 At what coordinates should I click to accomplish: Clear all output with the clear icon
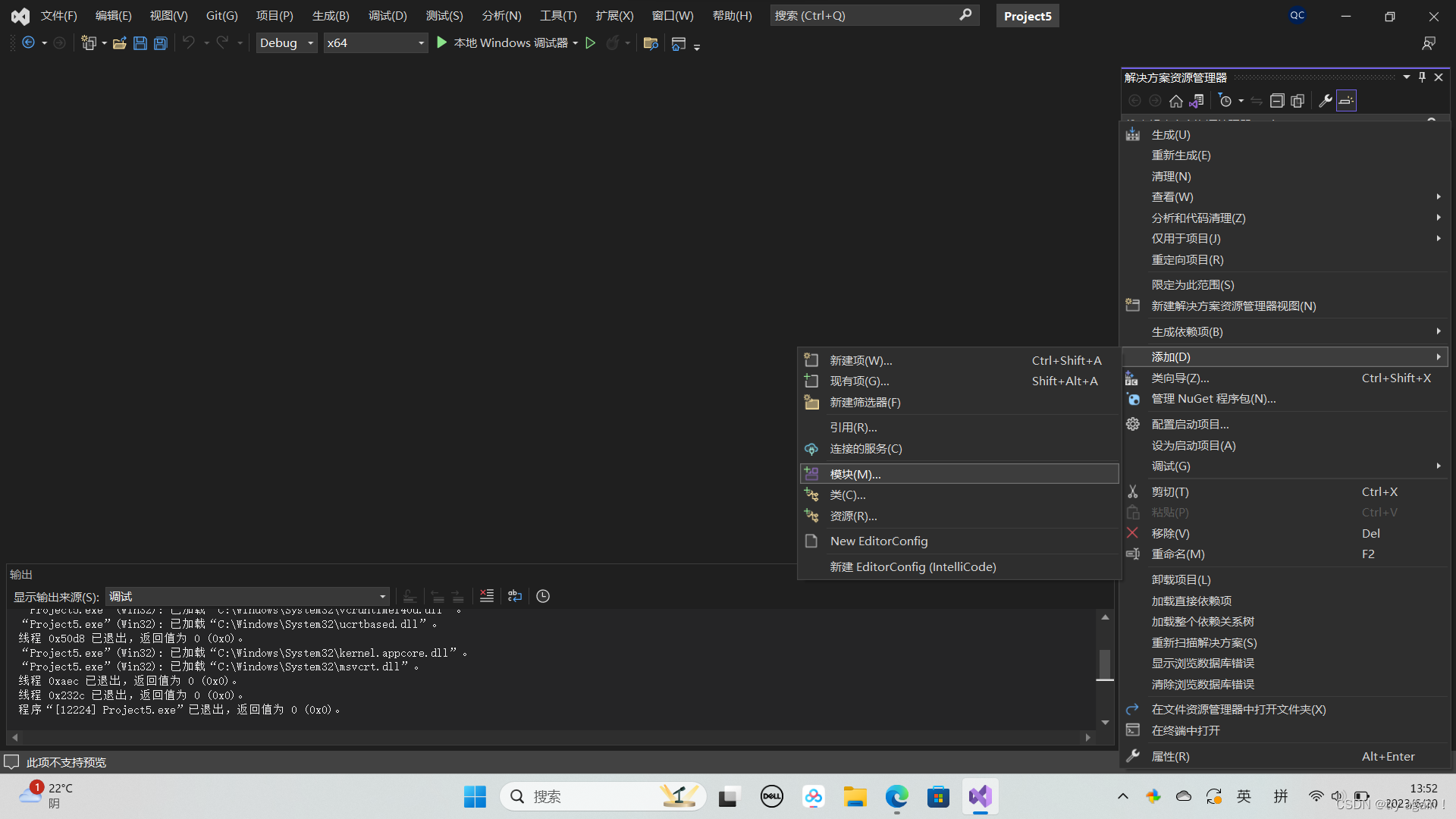pos(487,596)
